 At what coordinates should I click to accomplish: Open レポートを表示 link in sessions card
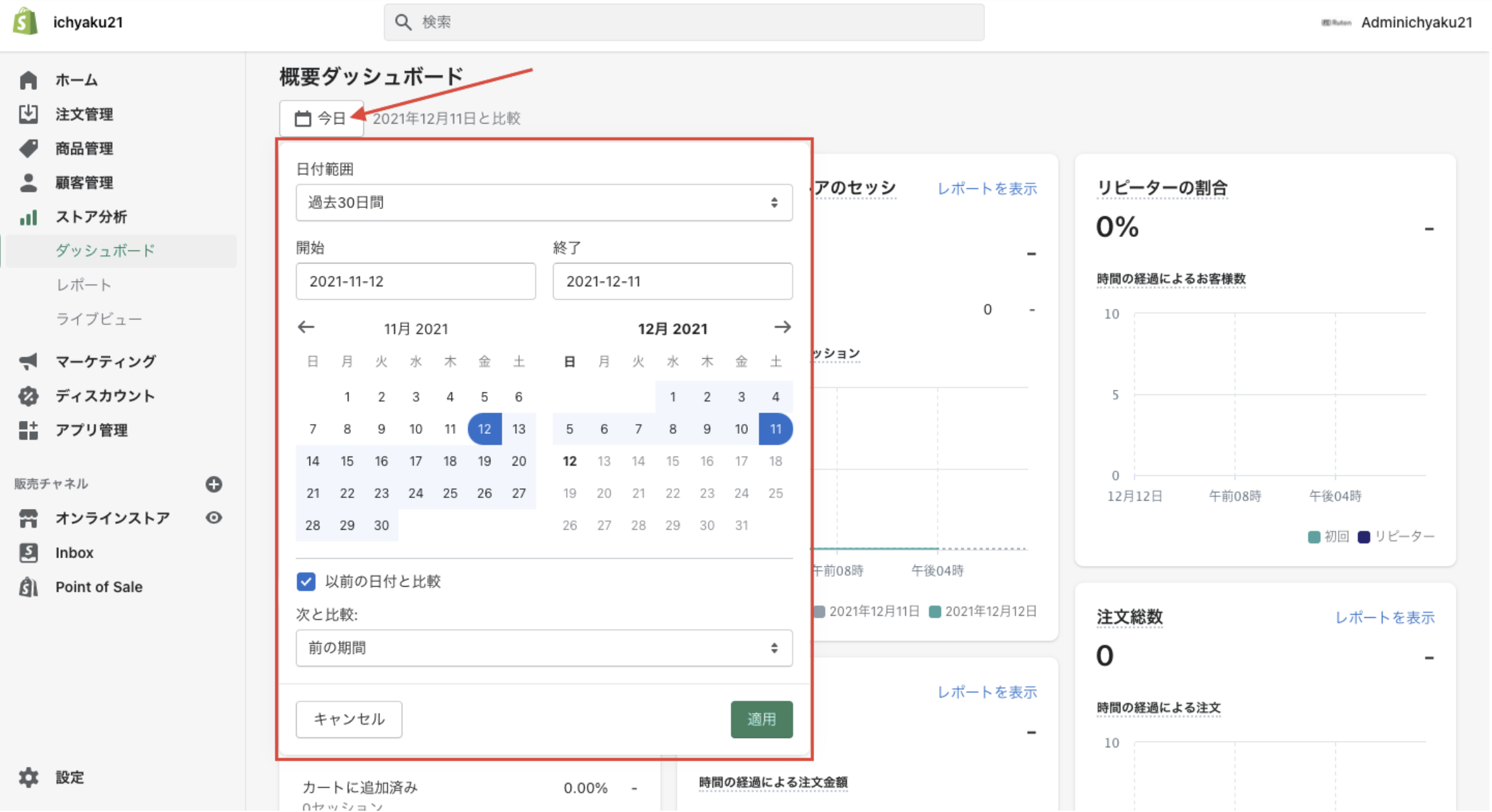point(987,189)
